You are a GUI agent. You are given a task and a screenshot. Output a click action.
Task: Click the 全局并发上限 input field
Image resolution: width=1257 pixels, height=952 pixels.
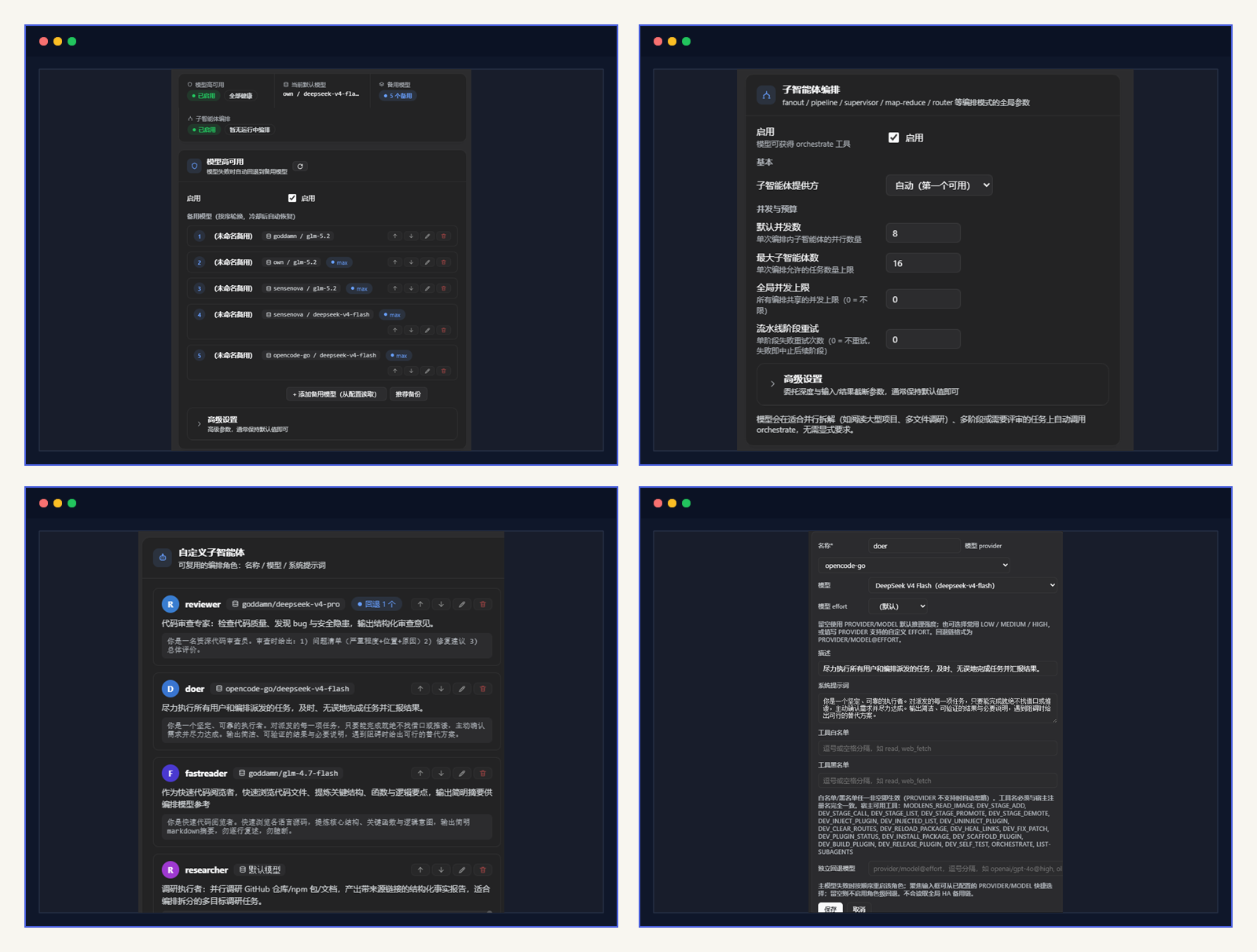point(923,299)
